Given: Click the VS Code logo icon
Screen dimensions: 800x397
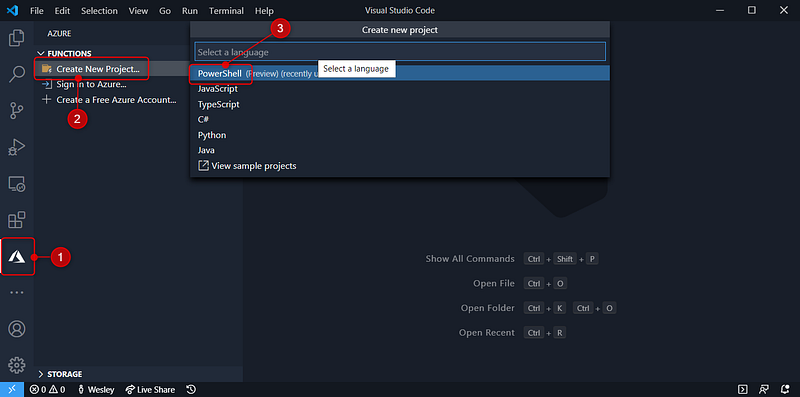Looking at the screenshot, I should click(12, 10).
